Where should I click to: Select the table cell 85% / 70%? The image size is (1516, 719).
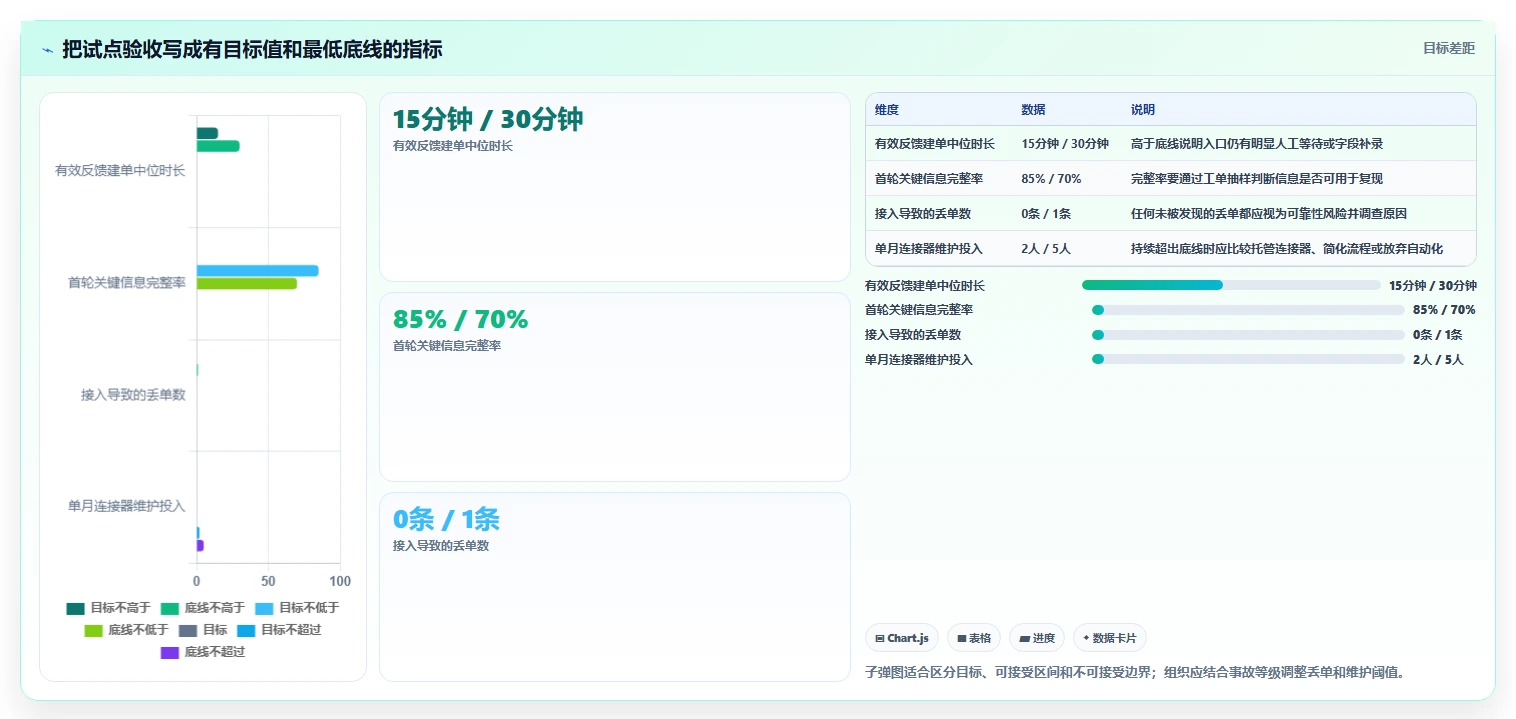click(1051, 179)
